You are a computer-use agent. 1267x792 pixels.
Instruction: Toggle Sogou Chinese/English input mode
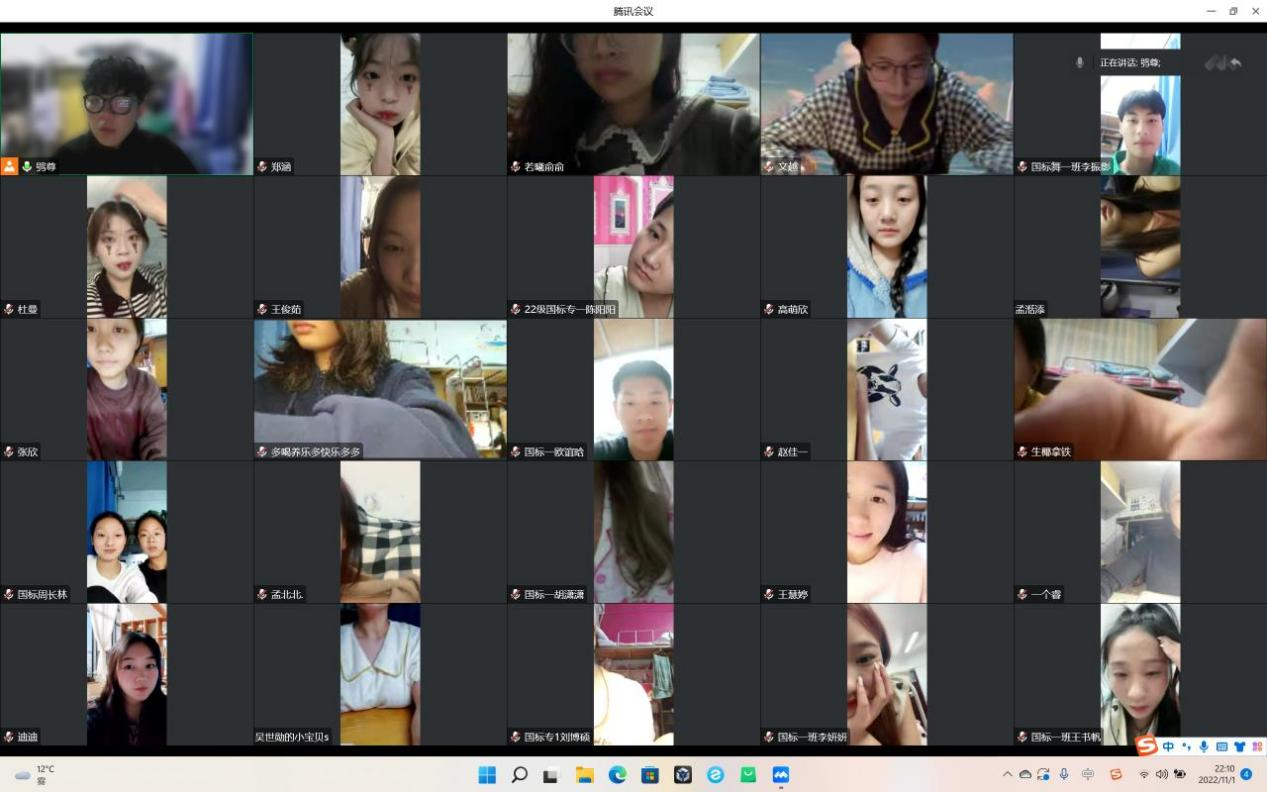coord(1168,746)
